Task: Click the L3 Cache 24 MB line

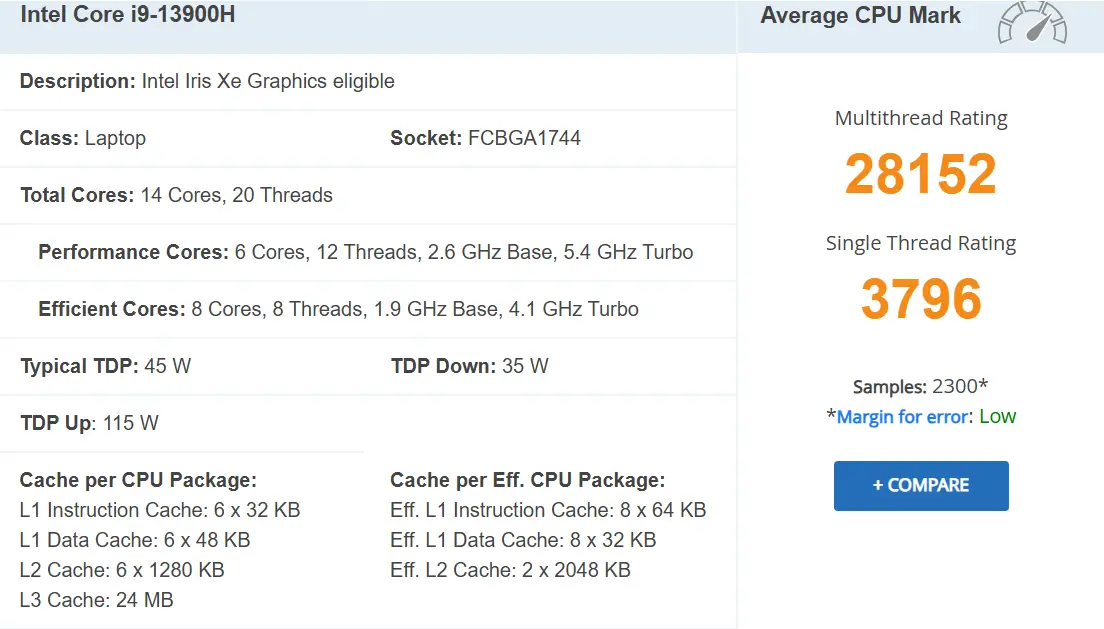Action: 96,600
